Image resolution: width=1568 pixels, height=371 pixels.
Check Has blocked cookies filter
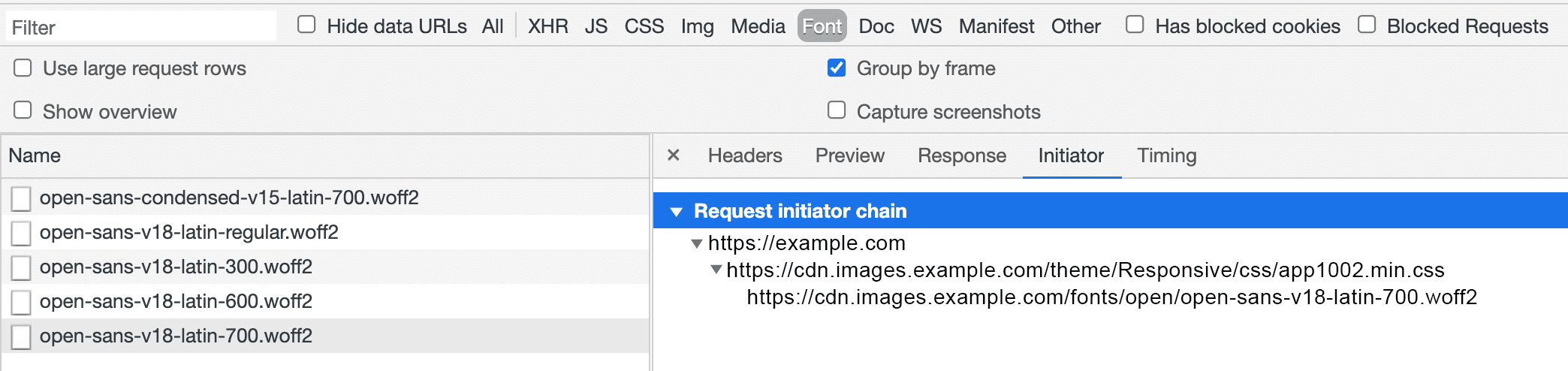[x=1135, y=25]
